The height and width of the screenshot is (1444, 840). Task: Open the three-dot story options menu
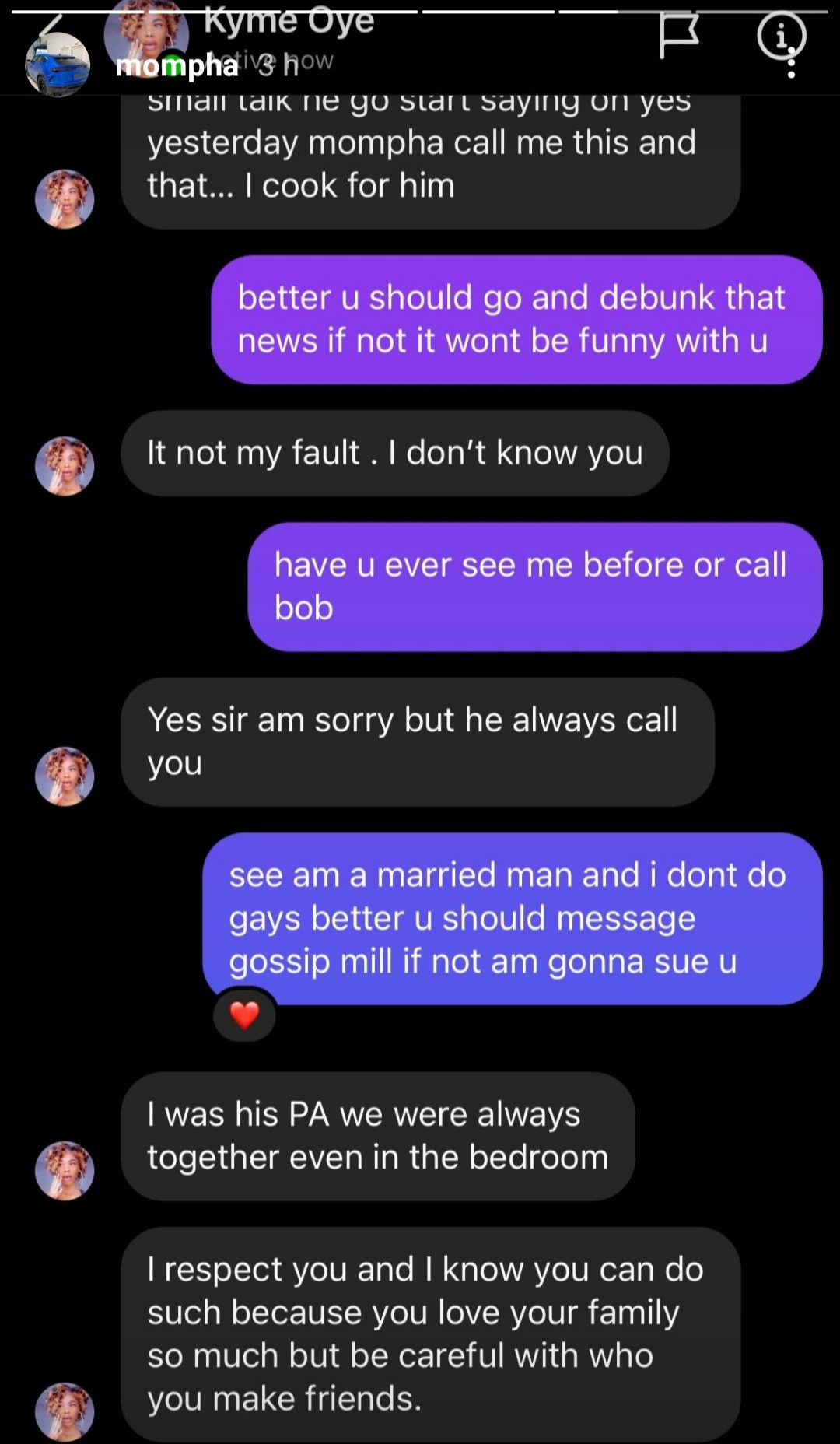[791, 63]
